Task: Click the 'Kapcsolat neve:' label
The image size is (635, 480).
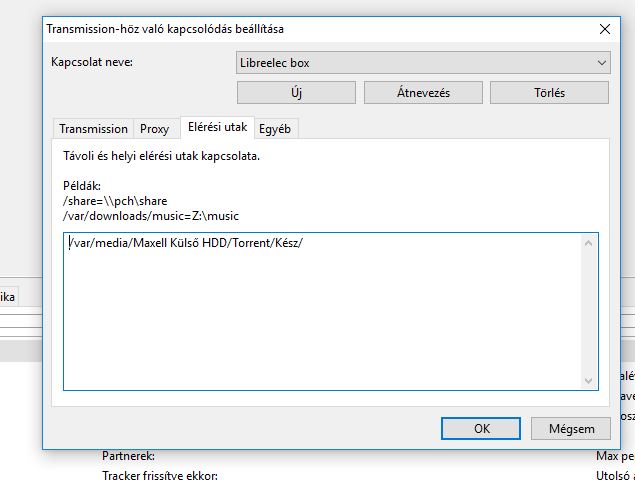Action: [92, 62]
